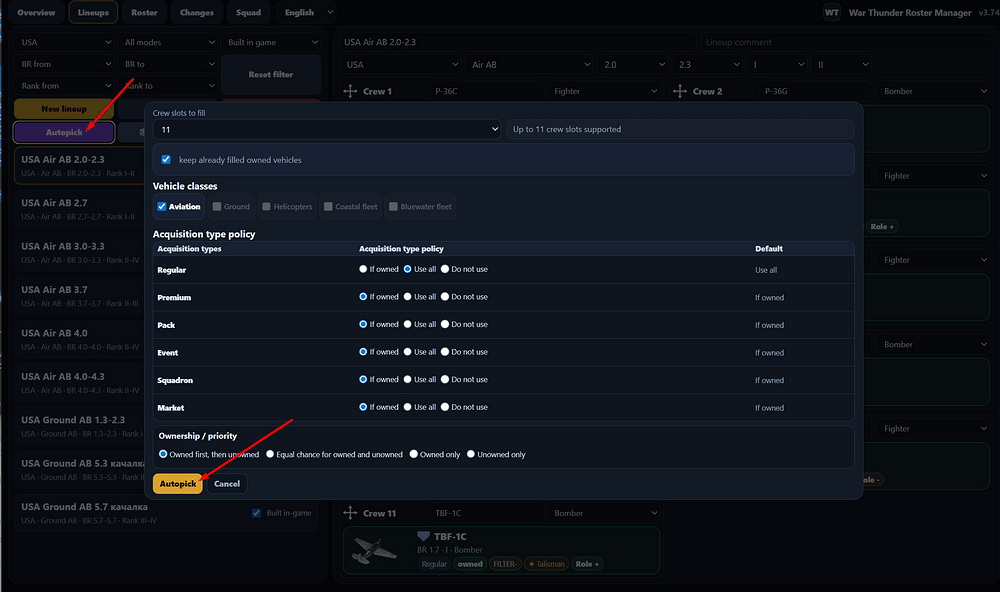The height and width of the screenshot is (592, 1000).
Task: Open the Air AB mode dropdown
Action: [529, 64]
